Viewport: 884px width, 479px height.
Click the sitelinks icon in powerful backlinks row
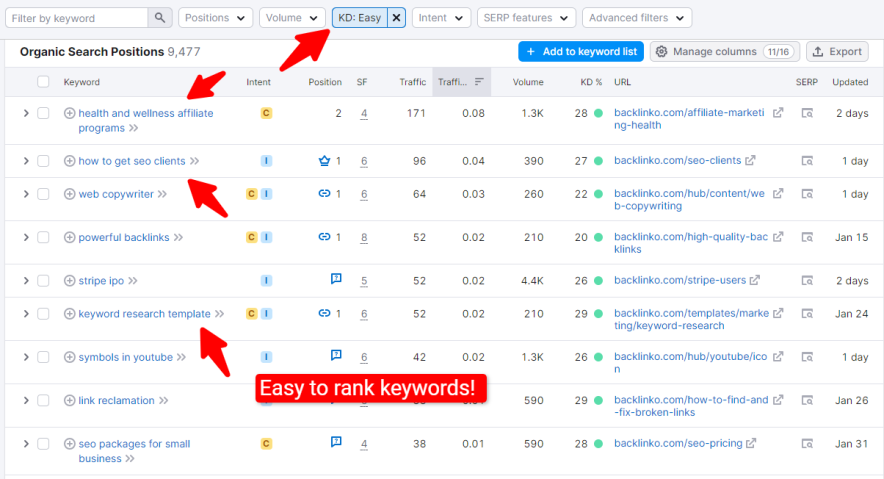tap(324, 237)
